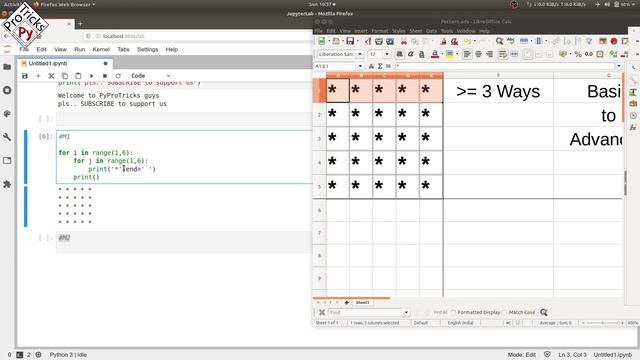Open the Function Wizard fx icon
640x360 pixels.
(x=371, y=66)
